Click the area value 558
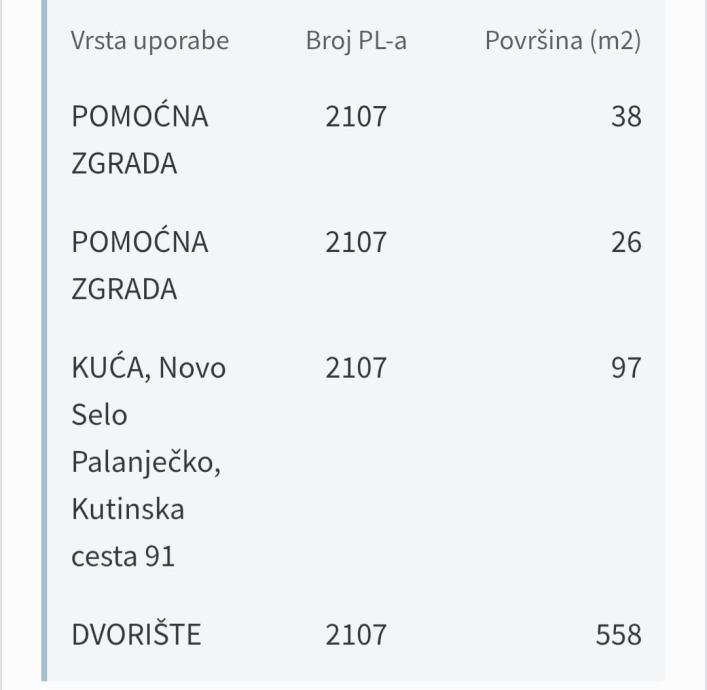The height and width of the screenshot is (690, 707). tap(617, 634)
